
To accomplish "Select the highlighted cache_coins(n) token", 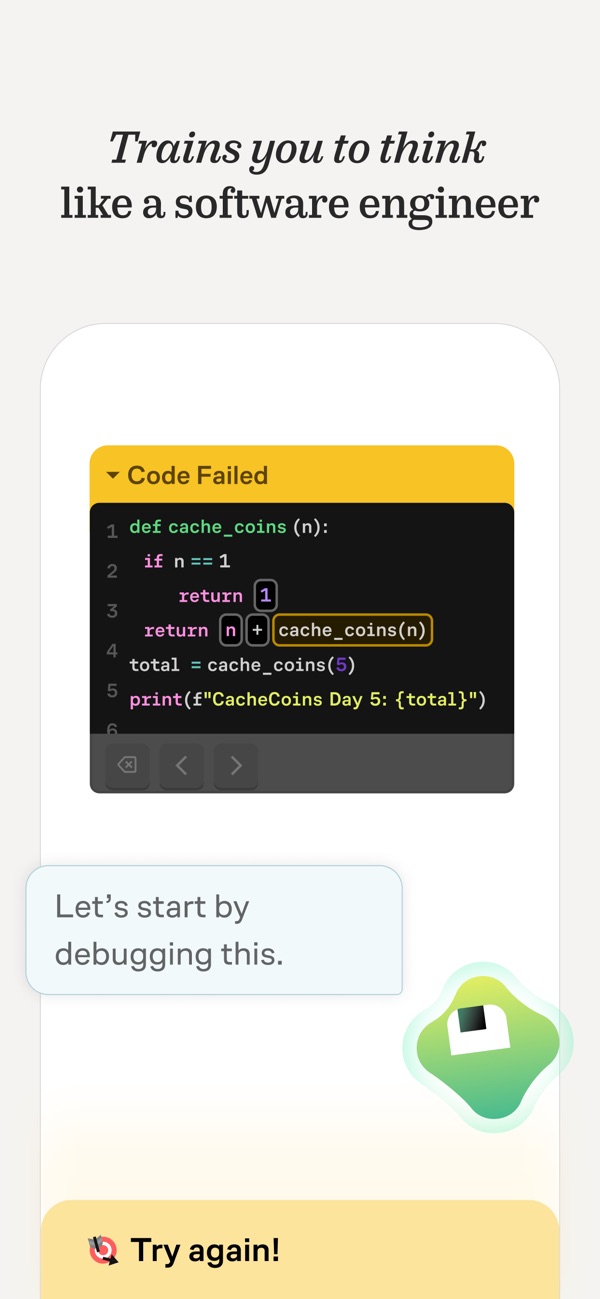I will [x=352, y=630].
